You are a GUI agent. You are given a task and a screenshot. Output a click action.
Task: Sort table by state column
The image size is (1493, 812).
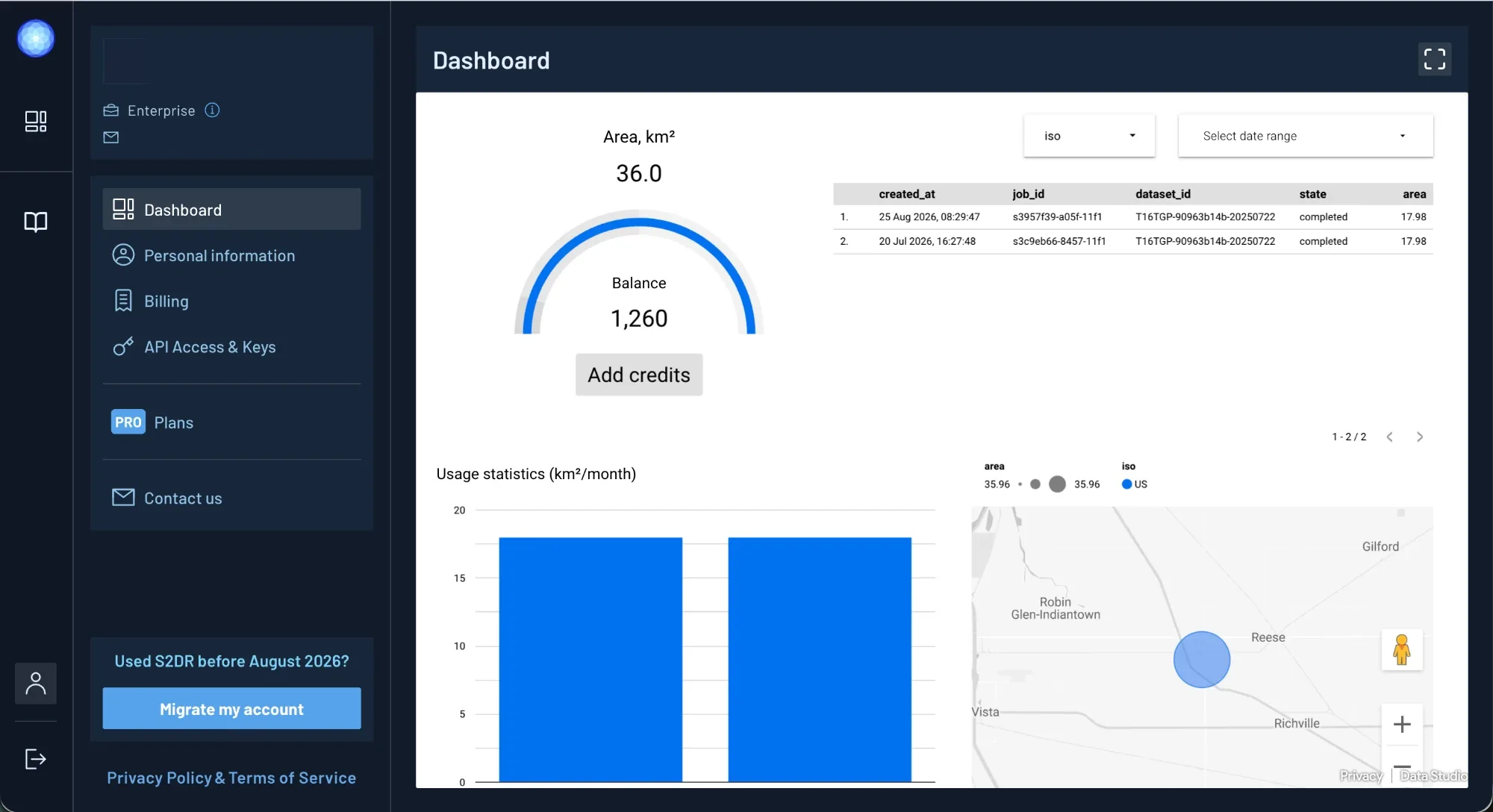tap(1312, 194)
